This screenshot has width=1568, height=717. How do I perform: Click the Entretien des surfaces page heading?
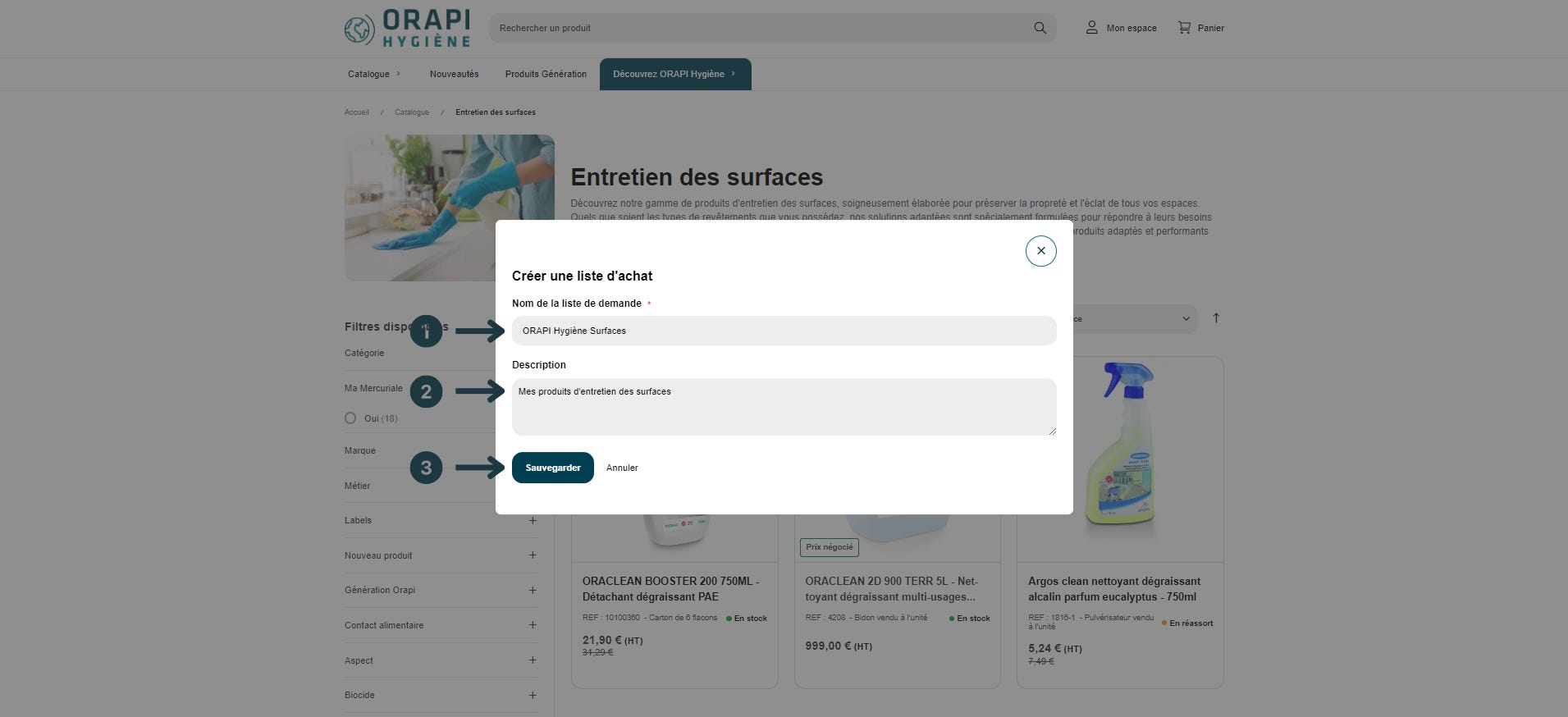(697, 177)
